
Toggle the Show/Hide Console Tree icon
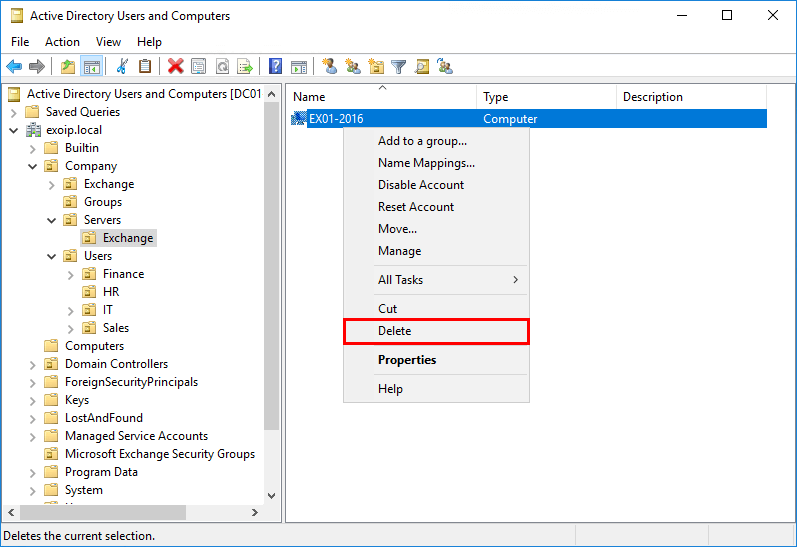tap(92, 66)
